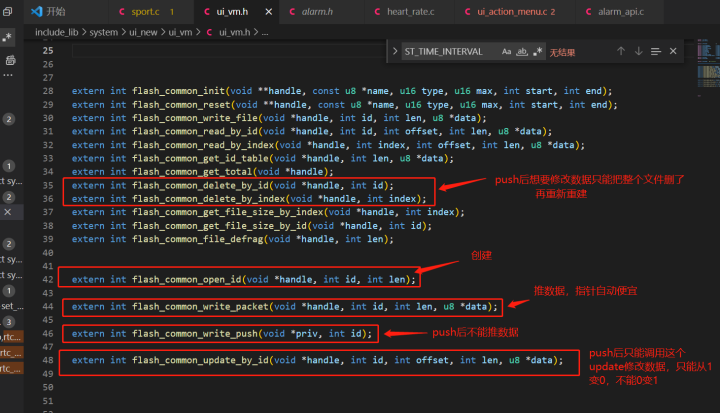Click the result count badge showing 3
The image size is (720, 413).
9,322
